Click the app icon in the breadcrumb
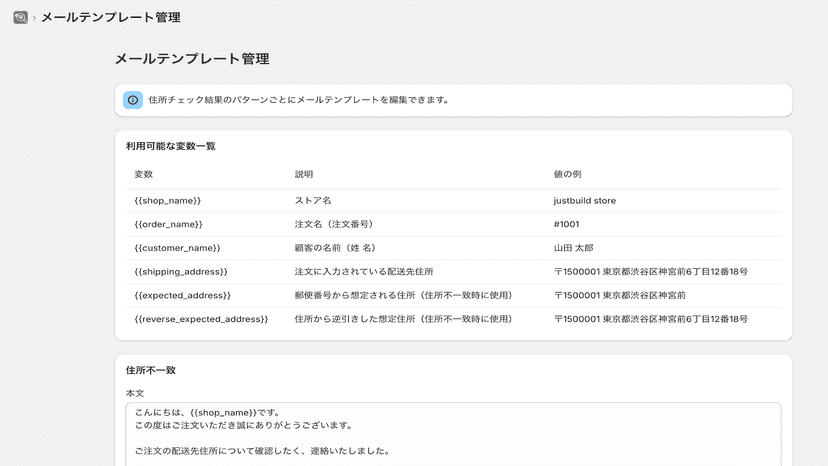Viewport: 828px width, 466px height. (21, 17)
